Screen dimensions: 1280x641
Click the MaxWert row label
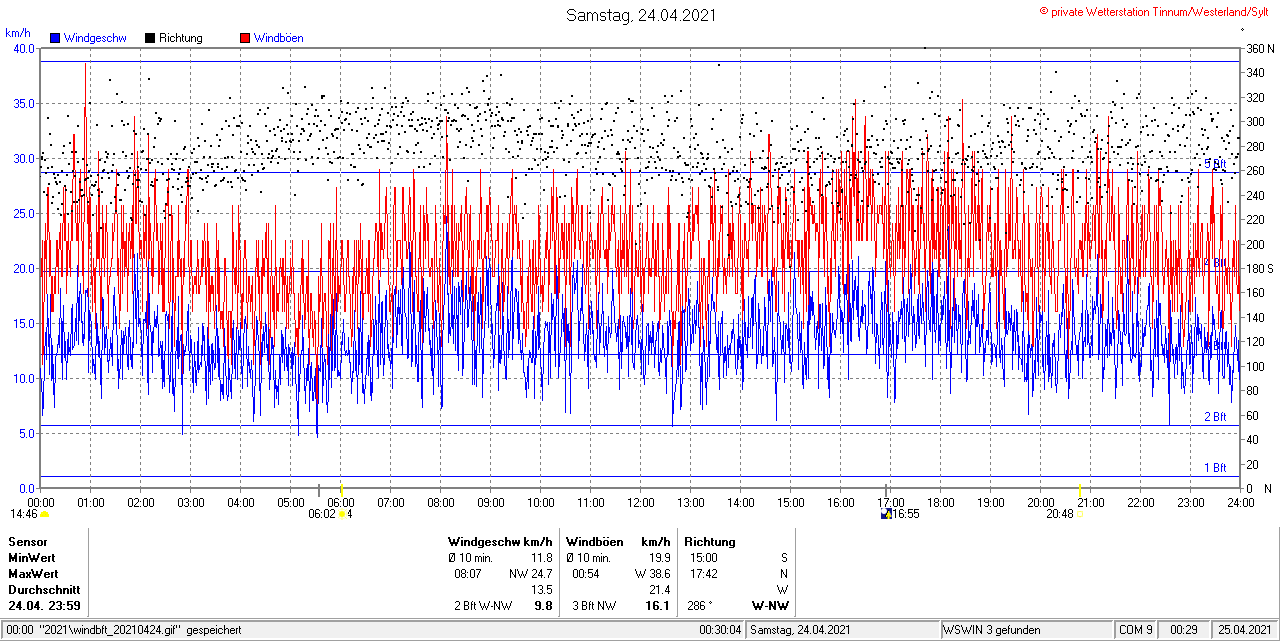point(33,574)
